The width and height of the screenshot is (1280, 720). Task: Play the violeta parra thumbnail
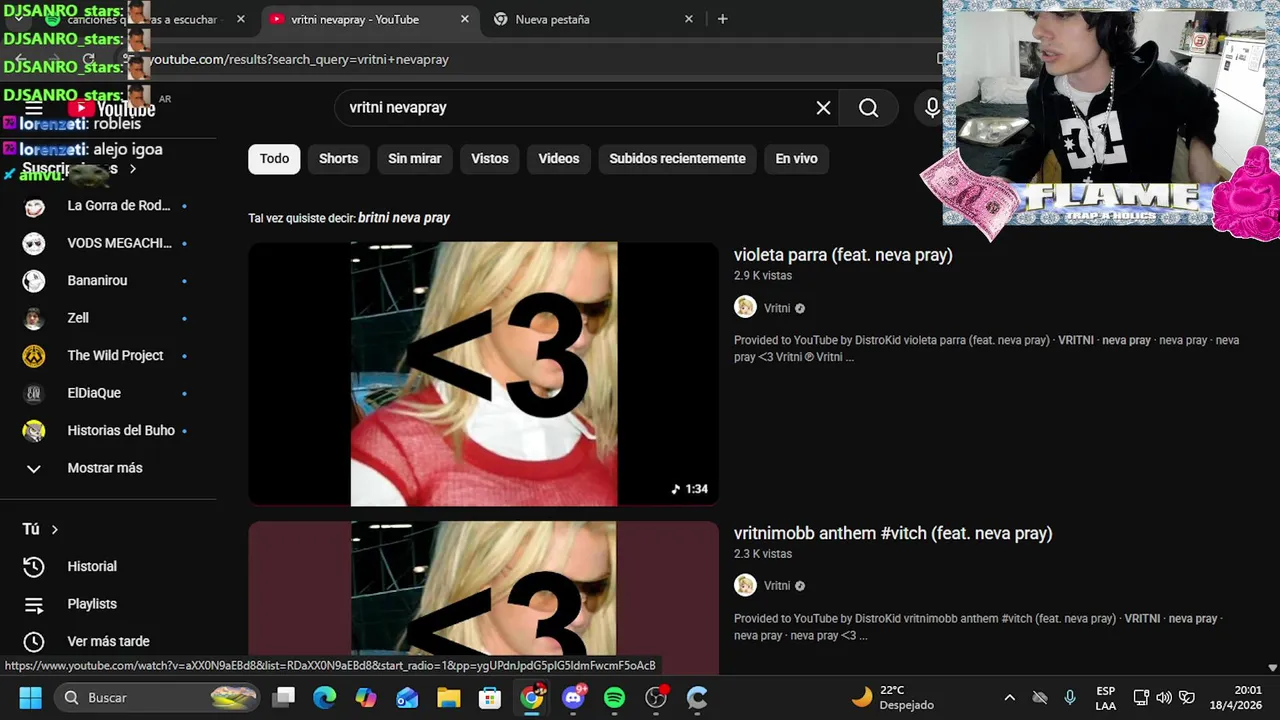click(x=483, y=373)
